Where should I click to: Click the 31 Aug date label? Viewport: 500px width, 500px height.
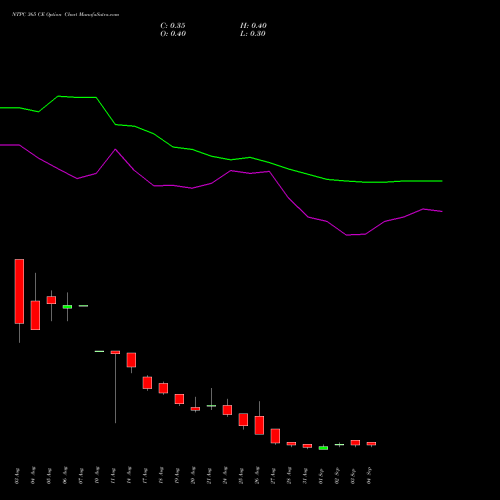pyautogui.click(x=305, y=476)
